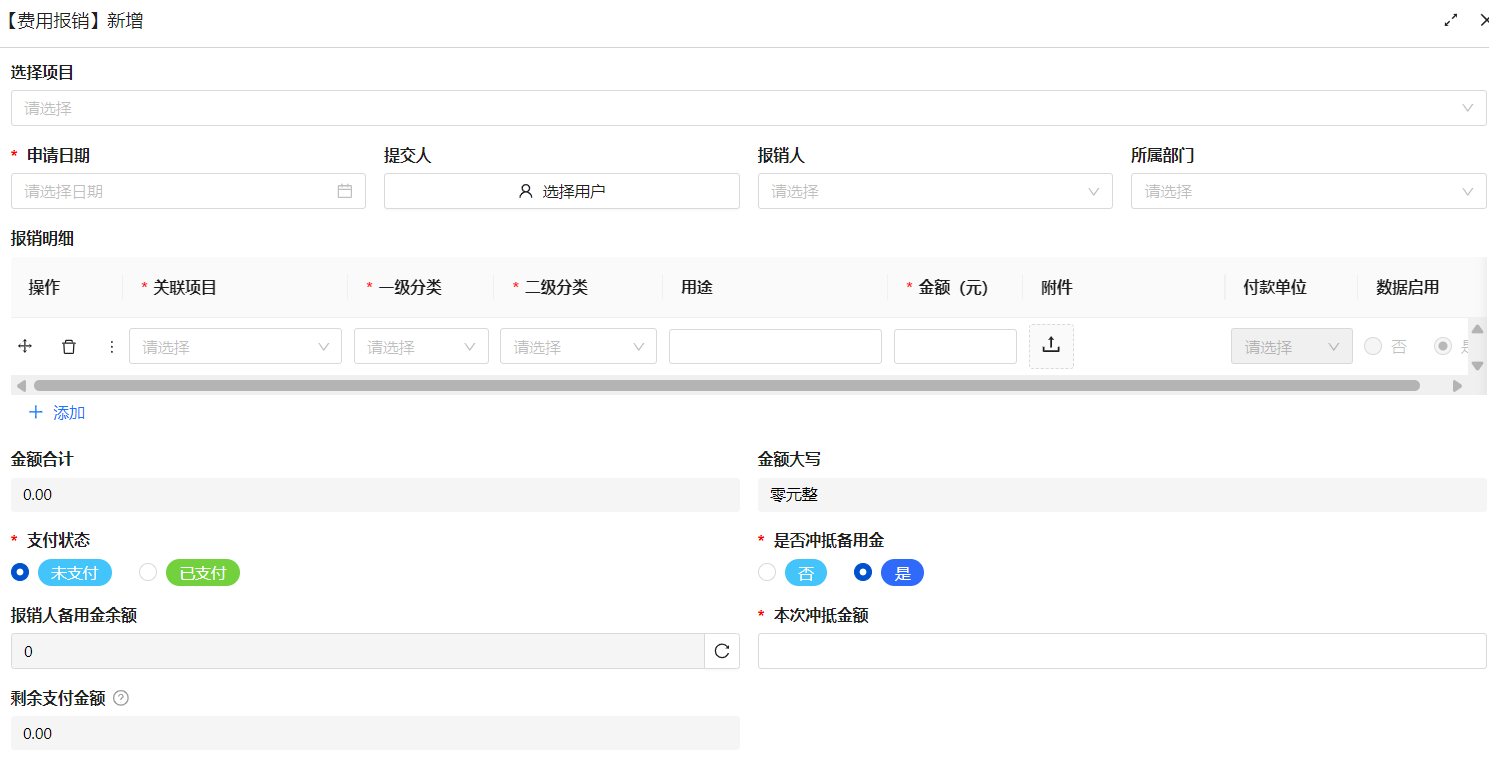Image resolution: width=1489 pixels, height=758 pixels.
Task: Open the 所属部门 dropdown
Action: click(x=1309, y=191)
